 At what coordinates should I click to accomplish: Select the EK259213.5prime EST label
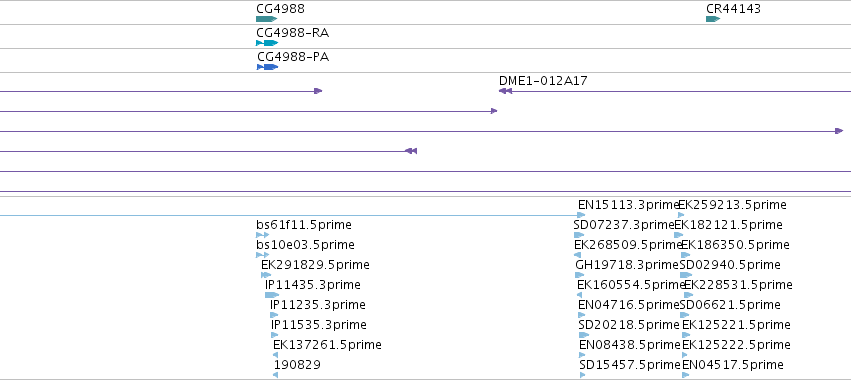coord(733,205)
